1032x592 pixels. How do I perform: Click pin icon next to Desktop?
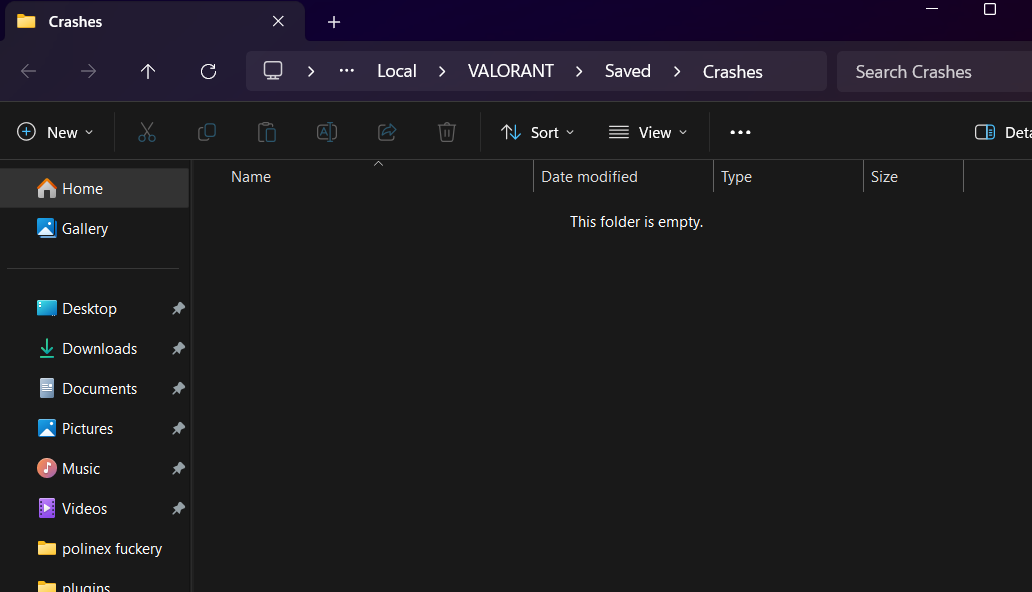click(178, 308)
